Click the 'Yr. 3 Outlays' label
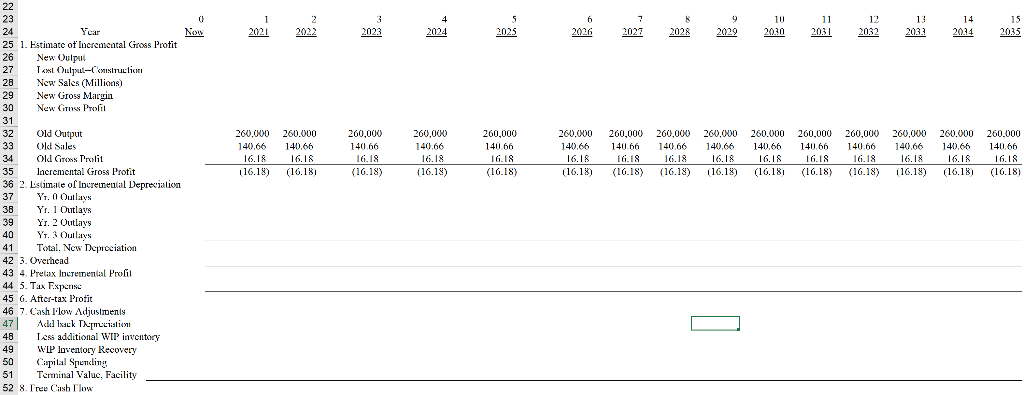The height and width of the screenshot is (395, 1024). pyautogui.click(x=64, y=235)
